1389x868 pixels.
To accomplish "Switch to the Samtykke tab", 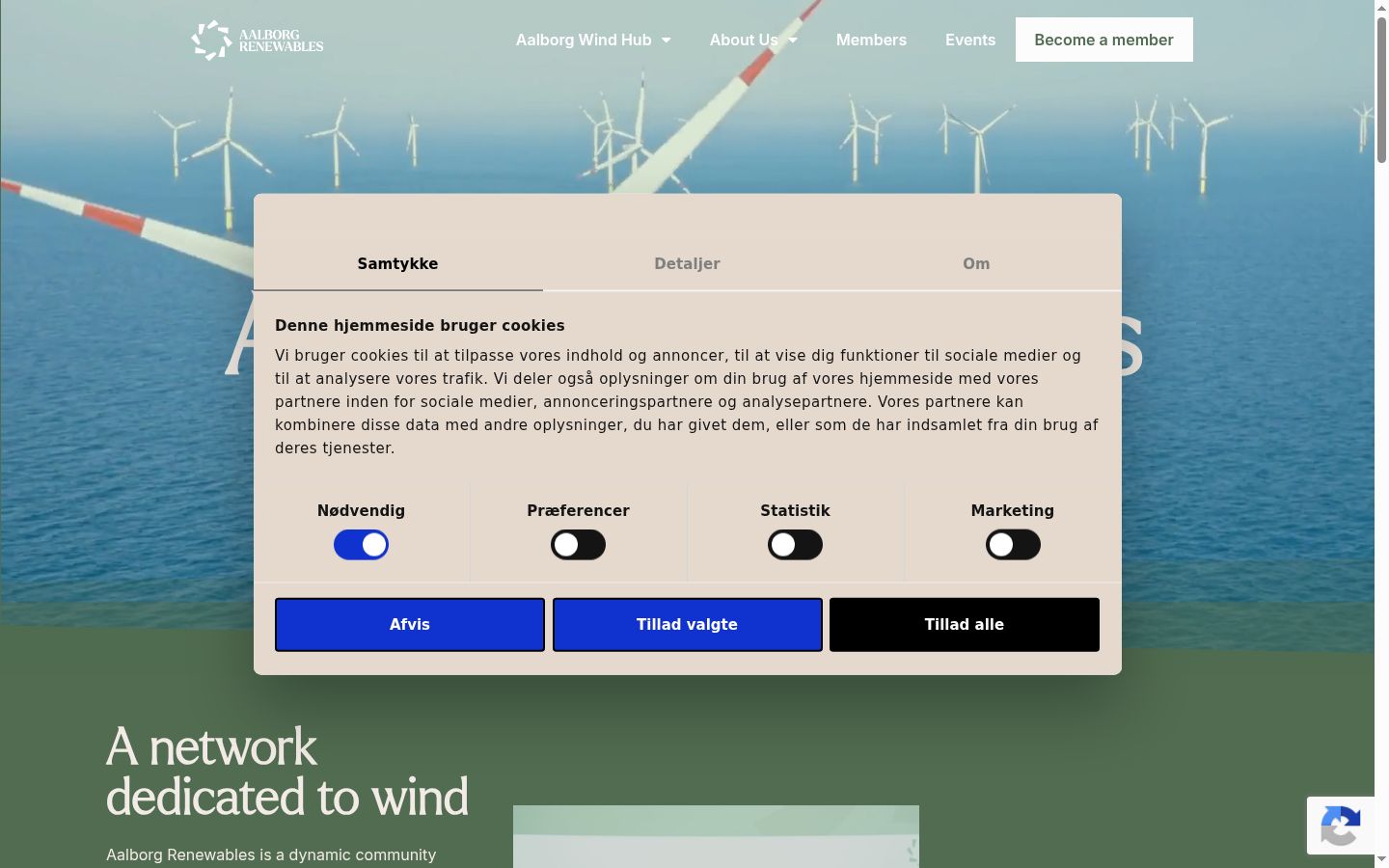I will click(397, 263).
